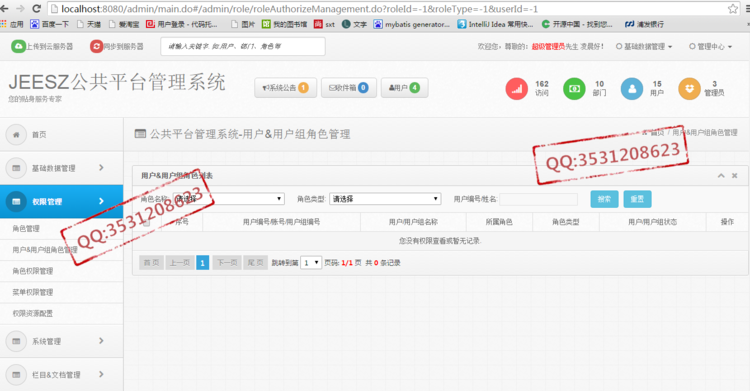Click the 尾页 pagination button

point(255,263)
